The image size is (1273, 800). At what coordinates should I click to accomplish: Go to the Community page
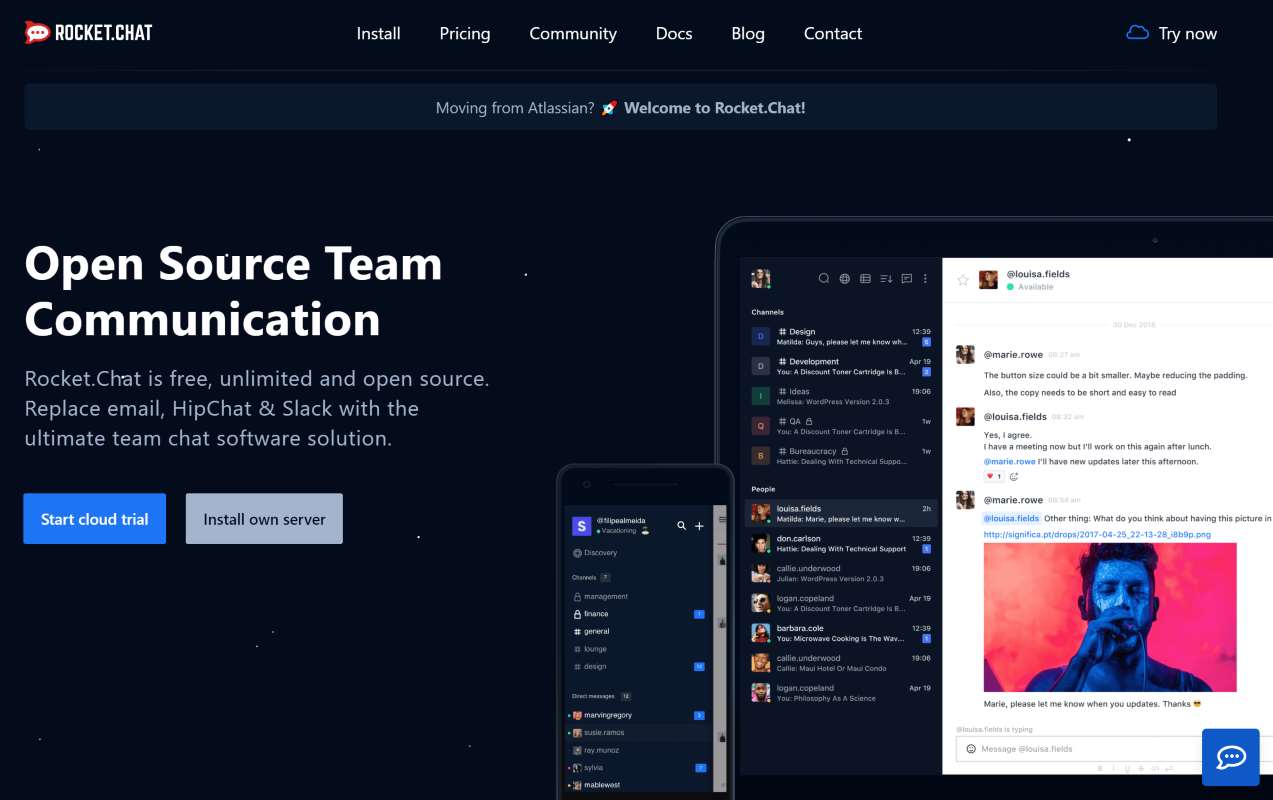tap(573, 33)
